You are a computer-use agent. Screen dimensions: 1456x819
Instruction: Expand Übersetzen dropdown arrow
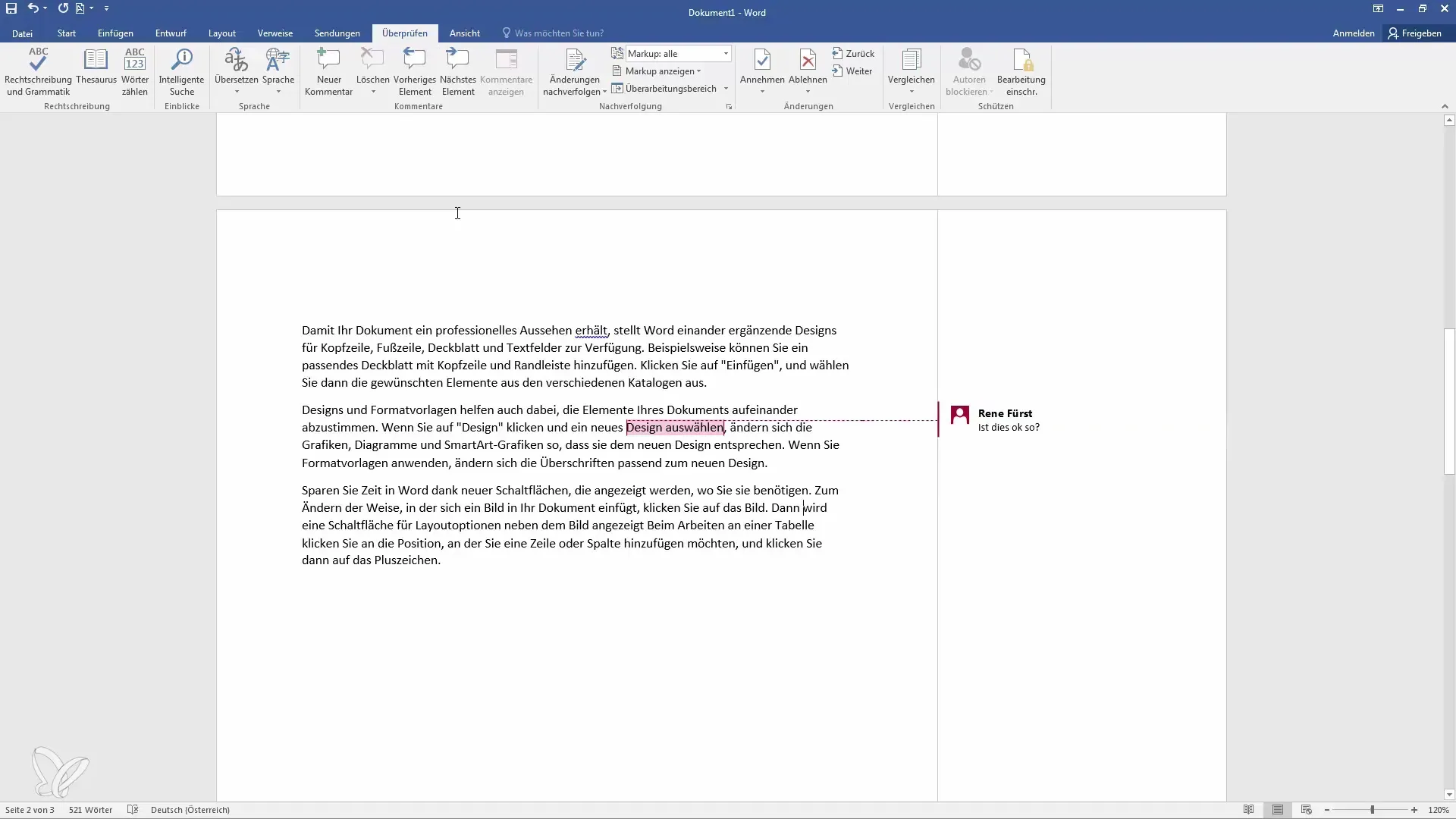coord(237,92)
